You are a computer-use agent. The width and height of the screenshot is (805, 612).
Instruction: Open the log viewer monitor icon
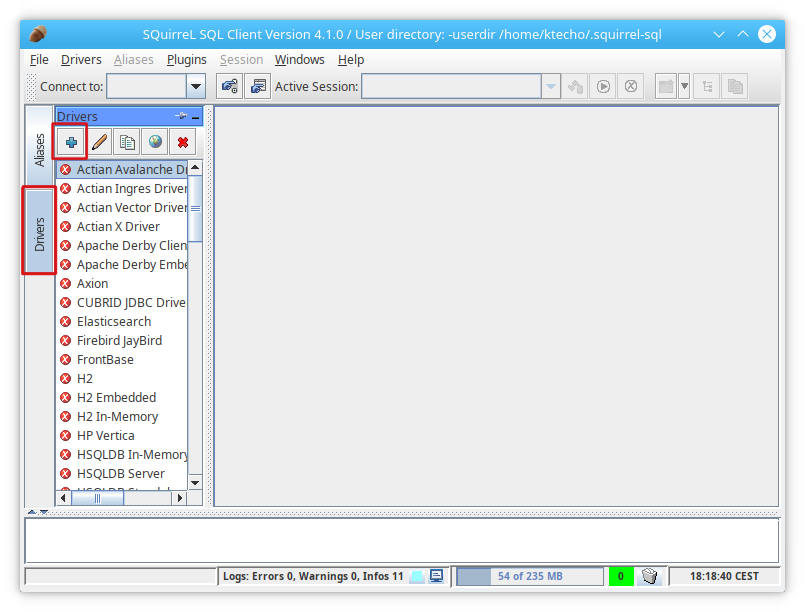(x=436, y=576)
